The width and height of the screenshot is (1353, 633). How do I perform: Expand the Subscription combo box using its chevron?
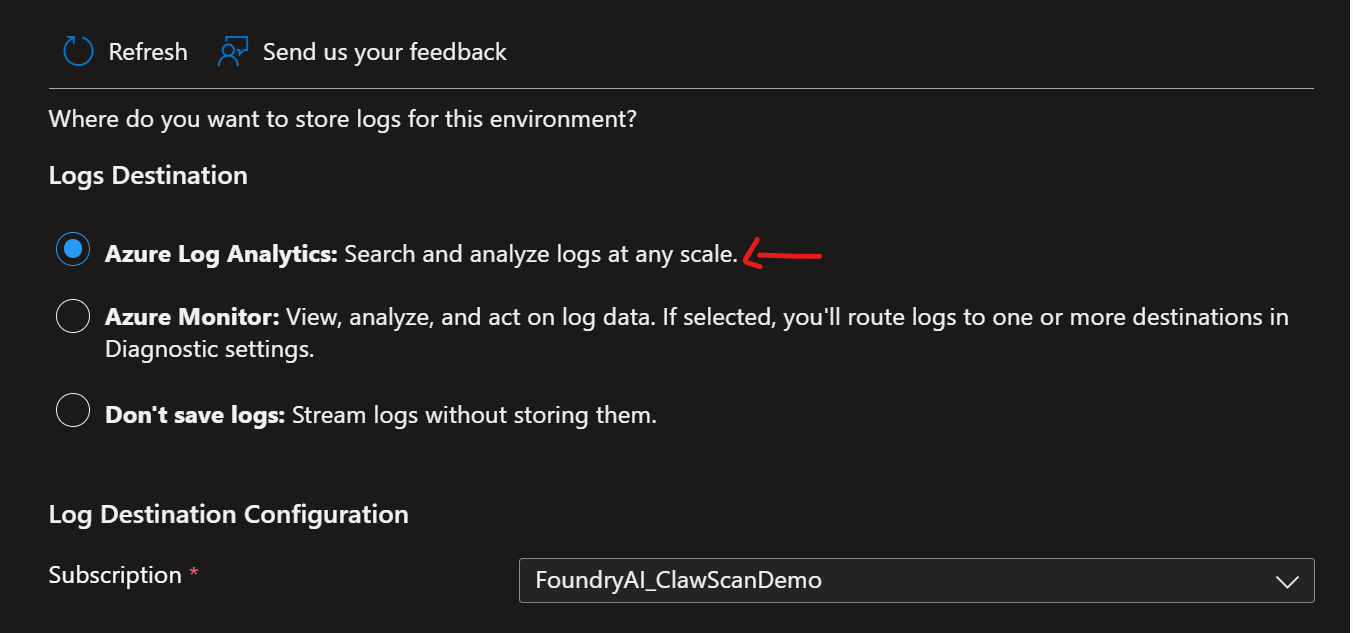coord(1287,581)
